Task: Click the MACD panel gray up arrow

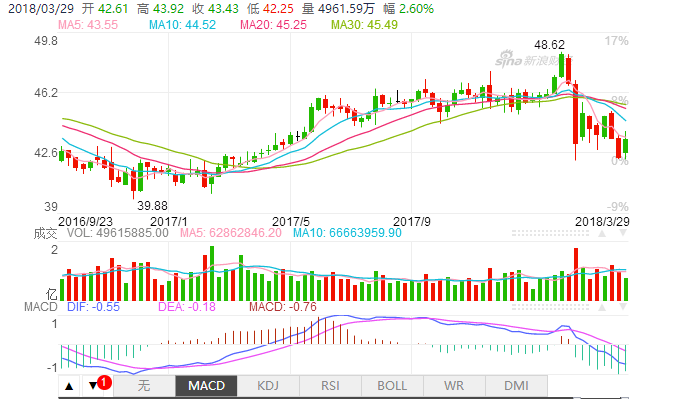Action: 602,307
